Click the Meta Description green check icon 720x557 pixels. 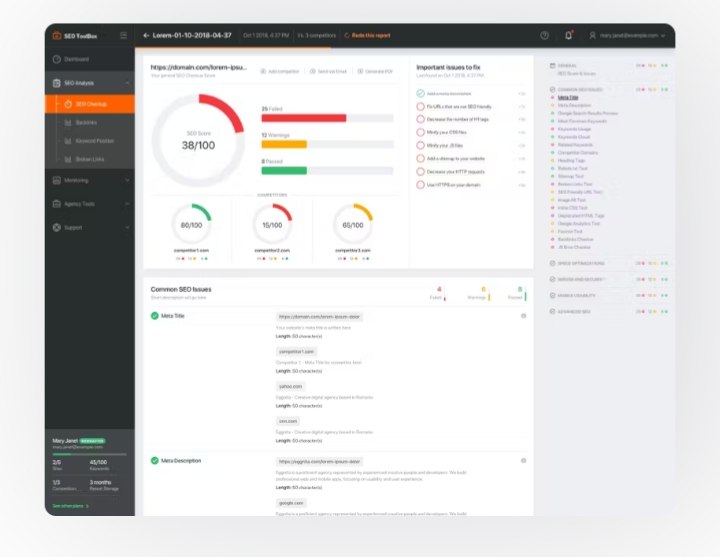pyautogui.click(x=155, y=461)
